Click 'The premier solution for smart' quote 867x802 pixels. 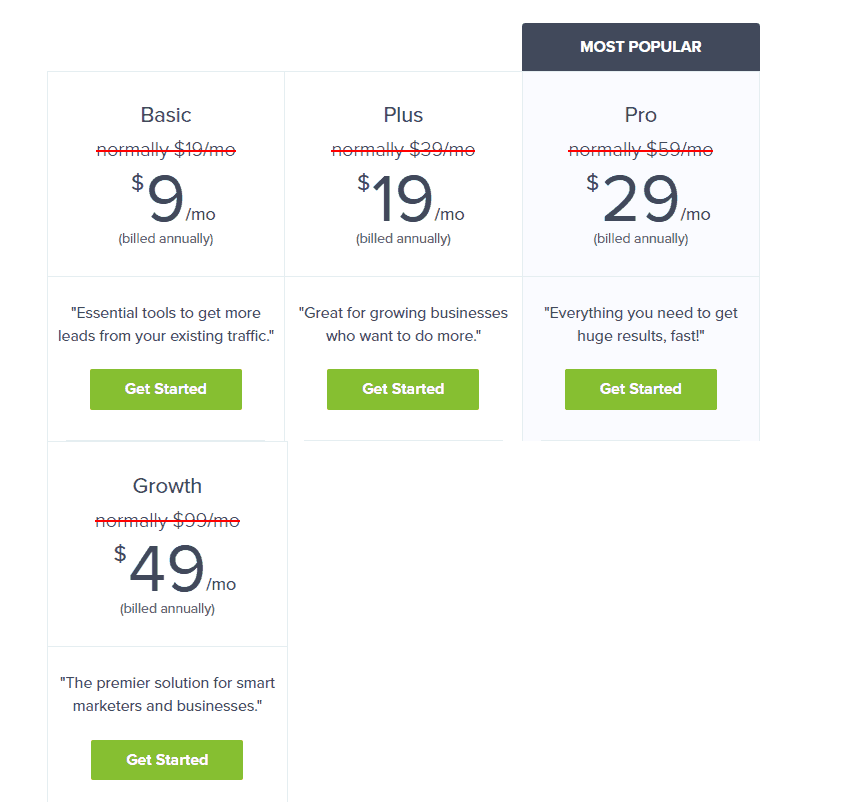[x=167, y=695]
